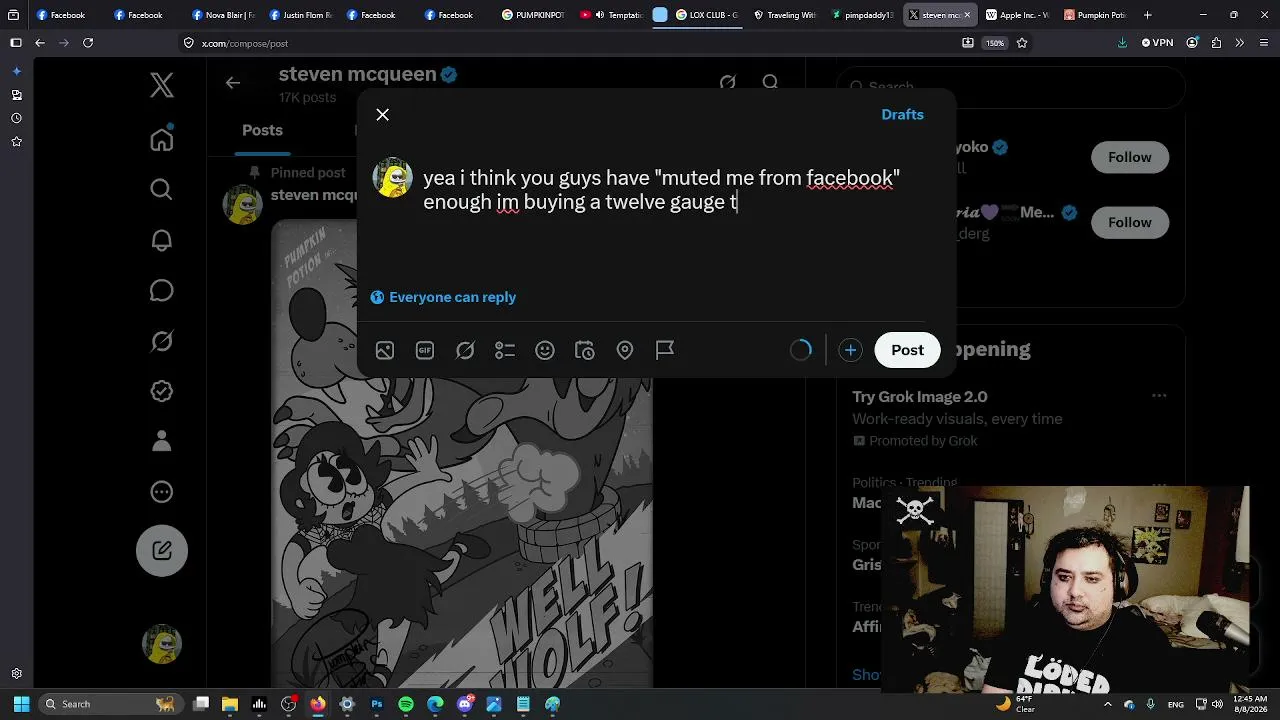The image size is (1280, 720).
Task: Open the account switcher avatar in the sidebar
Action: coord(162,644)
